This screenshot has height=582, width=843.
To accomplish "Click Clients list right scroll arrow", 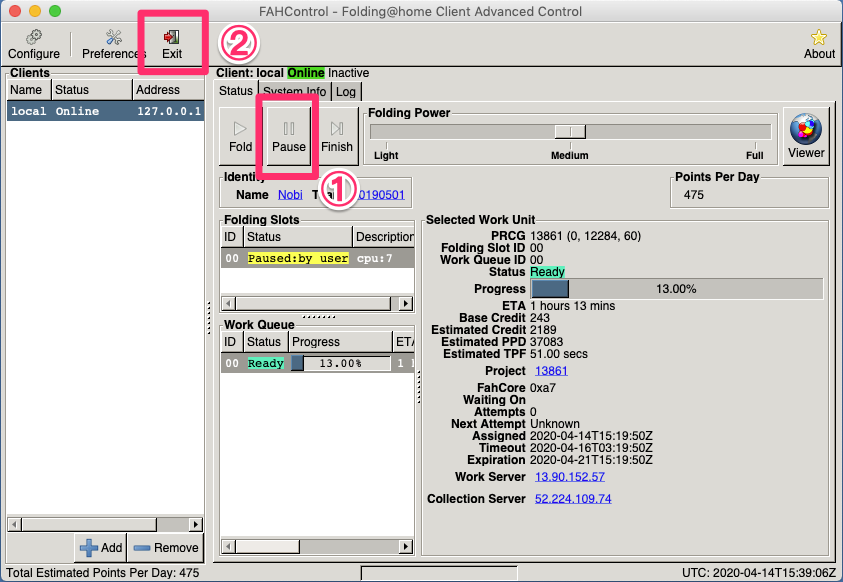I will [196, 524].
